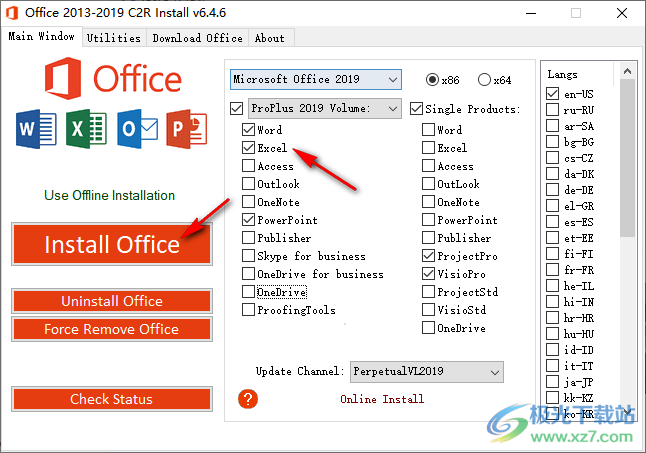Screen dimensions: 646x453
Task: Uncheck Excel under ProPlus suite
Action: coord(248,147)
